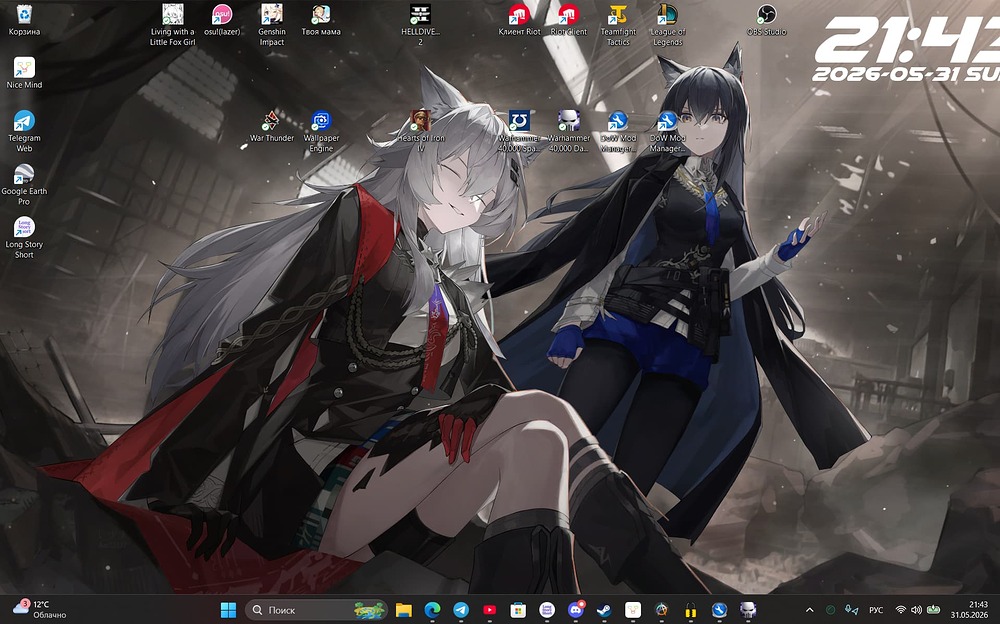Open the Google Earth Pro desktop shortcut

pyautogui.click(x=24, y=184)
